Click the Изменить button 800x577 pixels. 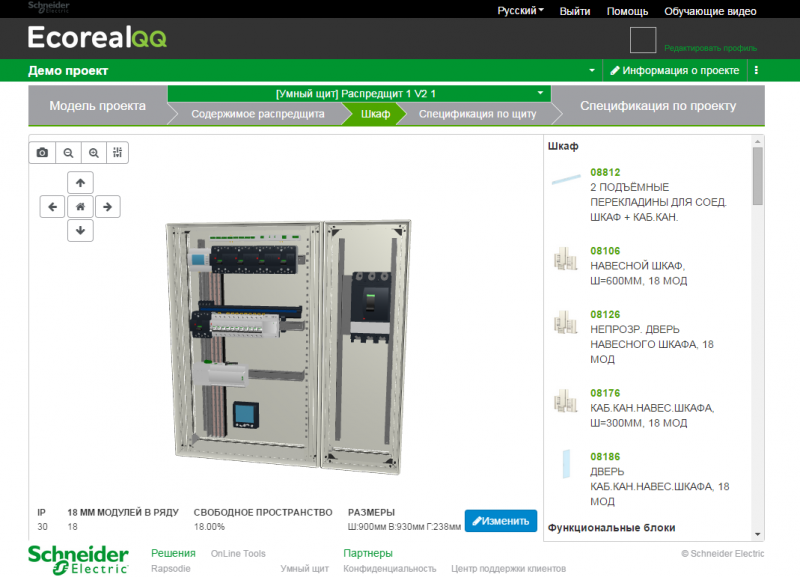pos(501,521)
